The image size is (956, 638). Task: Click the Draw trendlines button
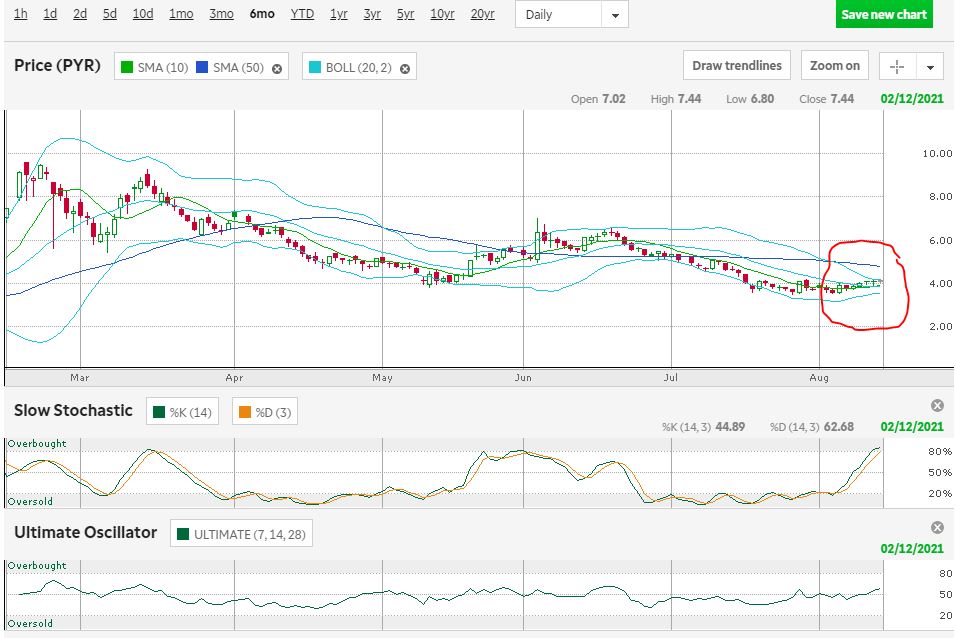click(737, 66)
